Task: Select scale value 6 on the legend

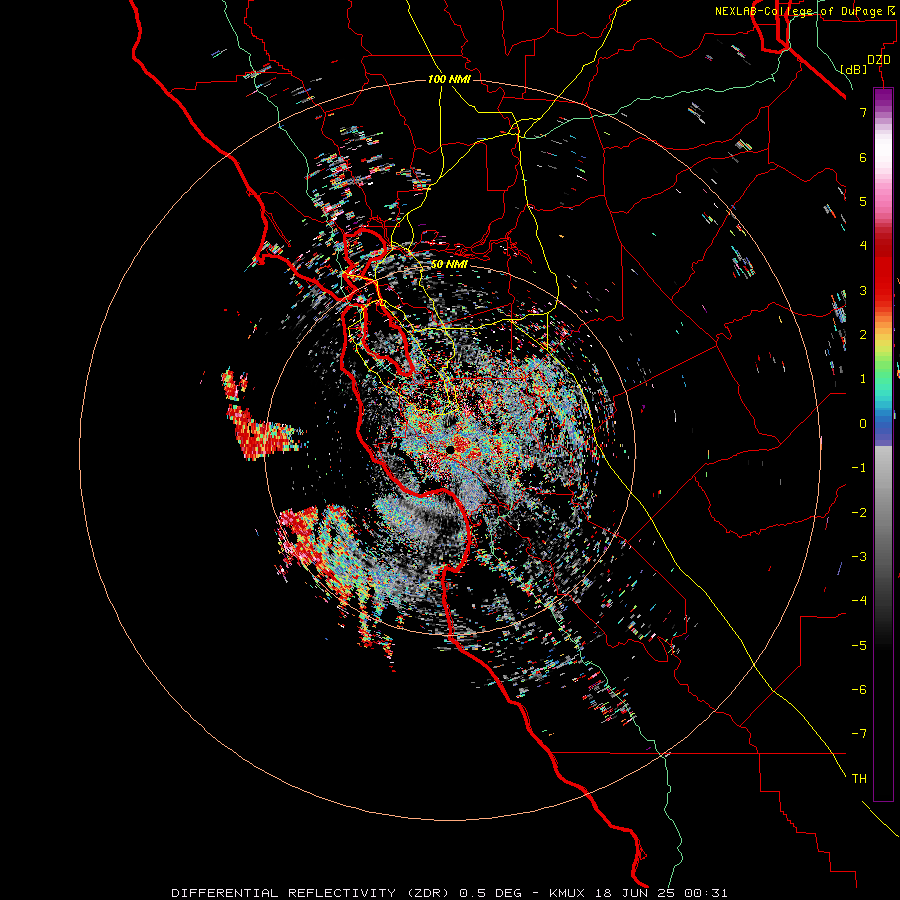Action: pyautogui.click(x=863, y=157)
